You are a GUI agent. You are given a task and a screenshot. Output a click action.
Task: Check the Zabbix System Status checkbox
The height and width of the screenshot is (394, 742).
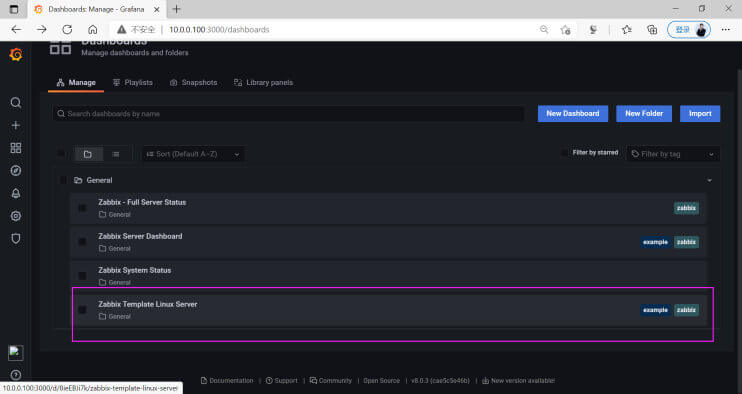(x=82, y=276)
